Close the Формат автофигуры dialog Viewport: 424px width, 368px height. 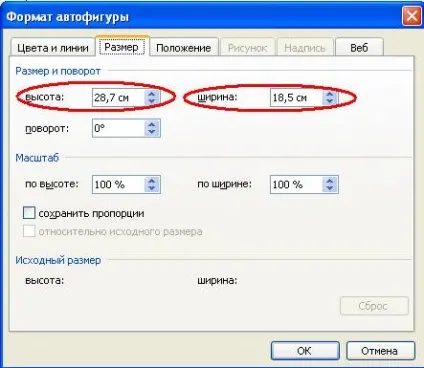pyautogui.click(x=412, y=16)
